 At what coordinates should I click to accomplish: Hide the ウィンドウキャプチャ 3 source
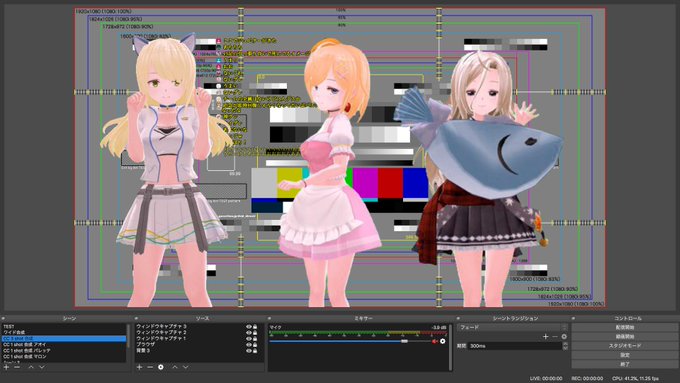249,327
